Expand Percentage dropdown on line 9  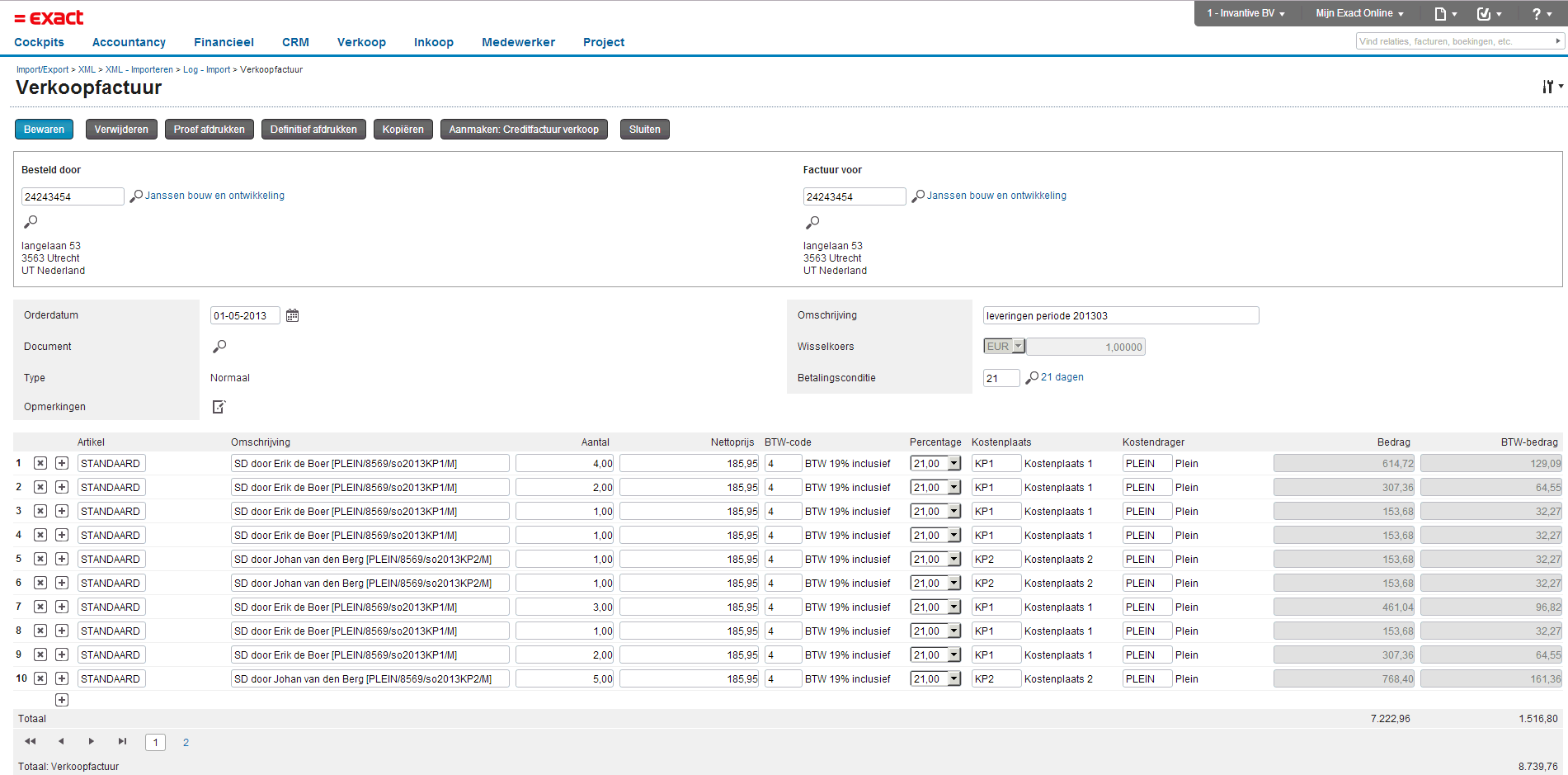(954, 655)
